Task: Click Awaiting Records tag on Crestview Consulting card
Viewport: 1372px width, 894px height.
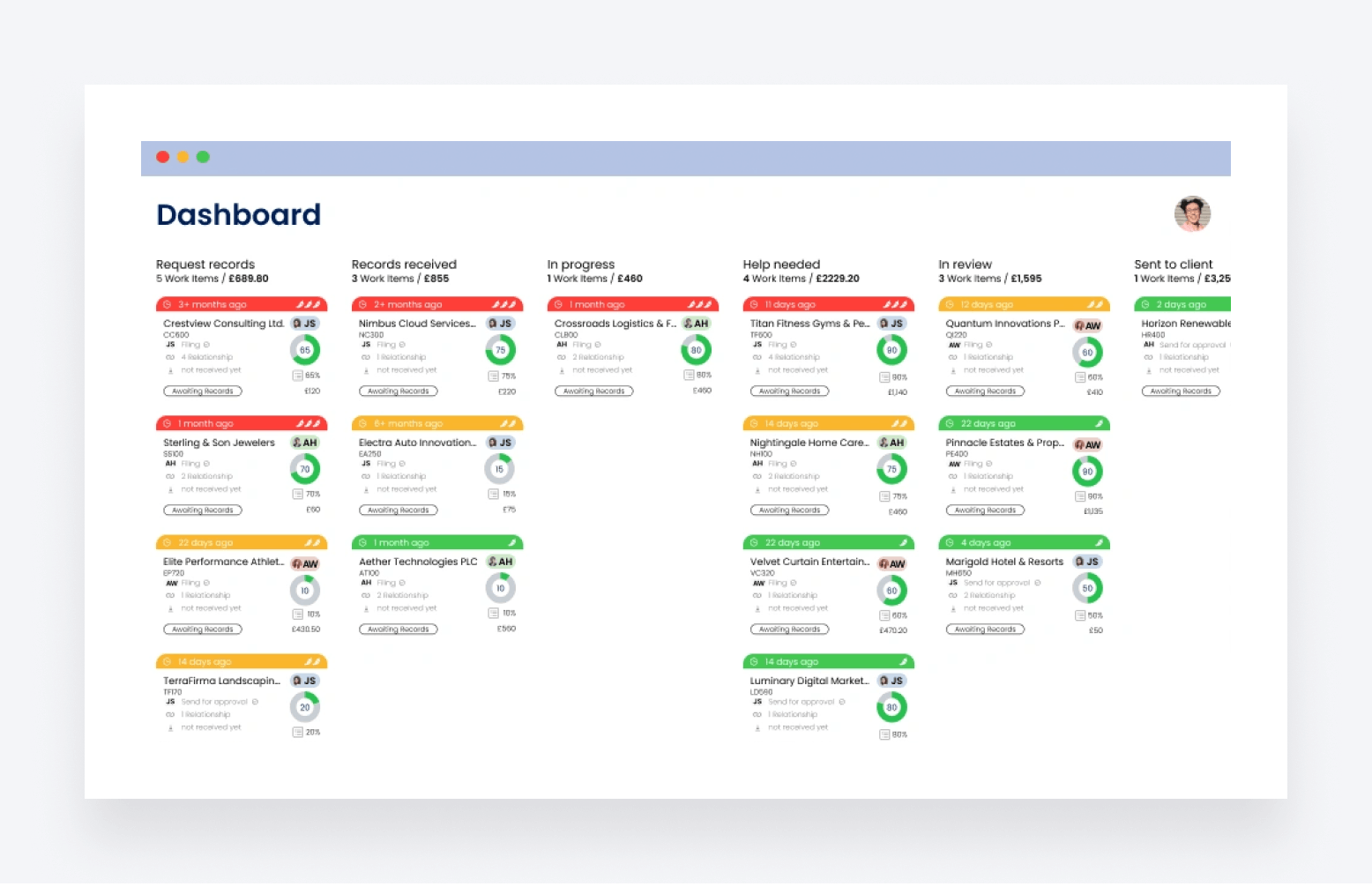Action: (x=203, y=391)
